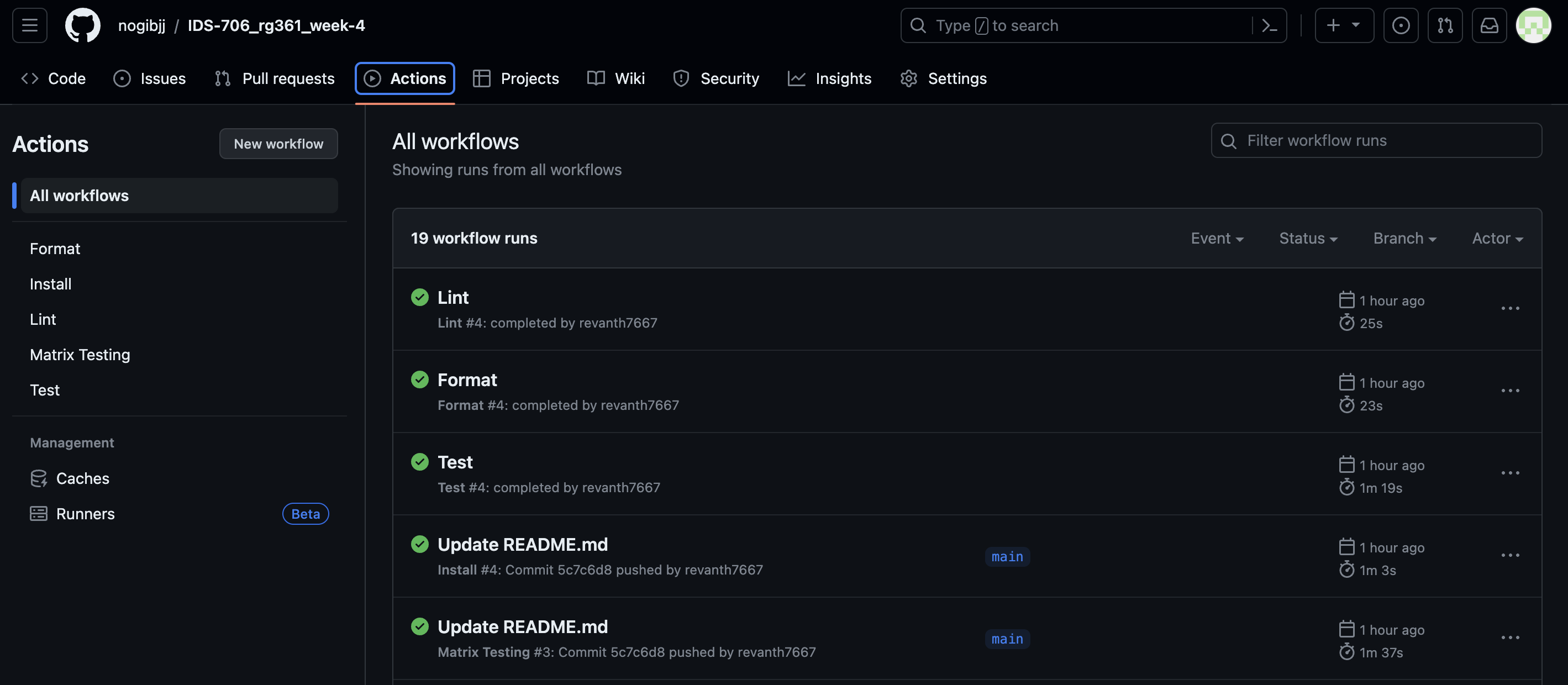Open the create new plus dropdown
Image resolution: width=1568 pixels, height=685 pixels.
pos(1344,25)
